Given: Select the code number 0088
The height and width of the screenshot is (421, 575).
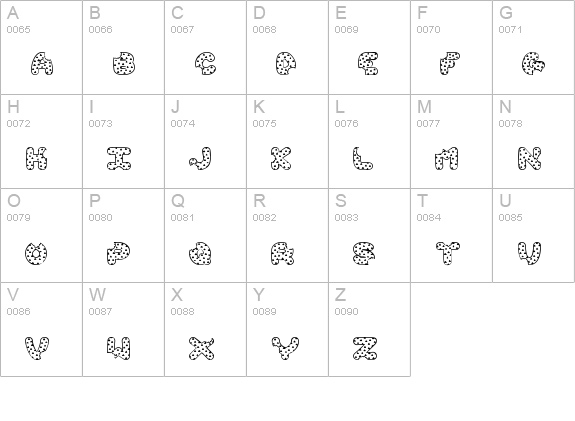Looking at the screenshot, I should coord(182,311).
